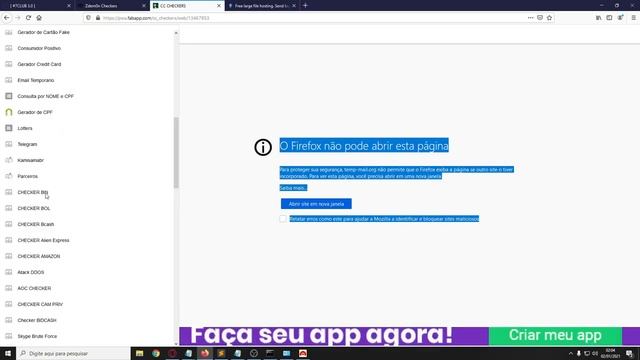640x360 pixels.
Task: Select AOC CHECKER entry
Action: [x=34, y=288]
